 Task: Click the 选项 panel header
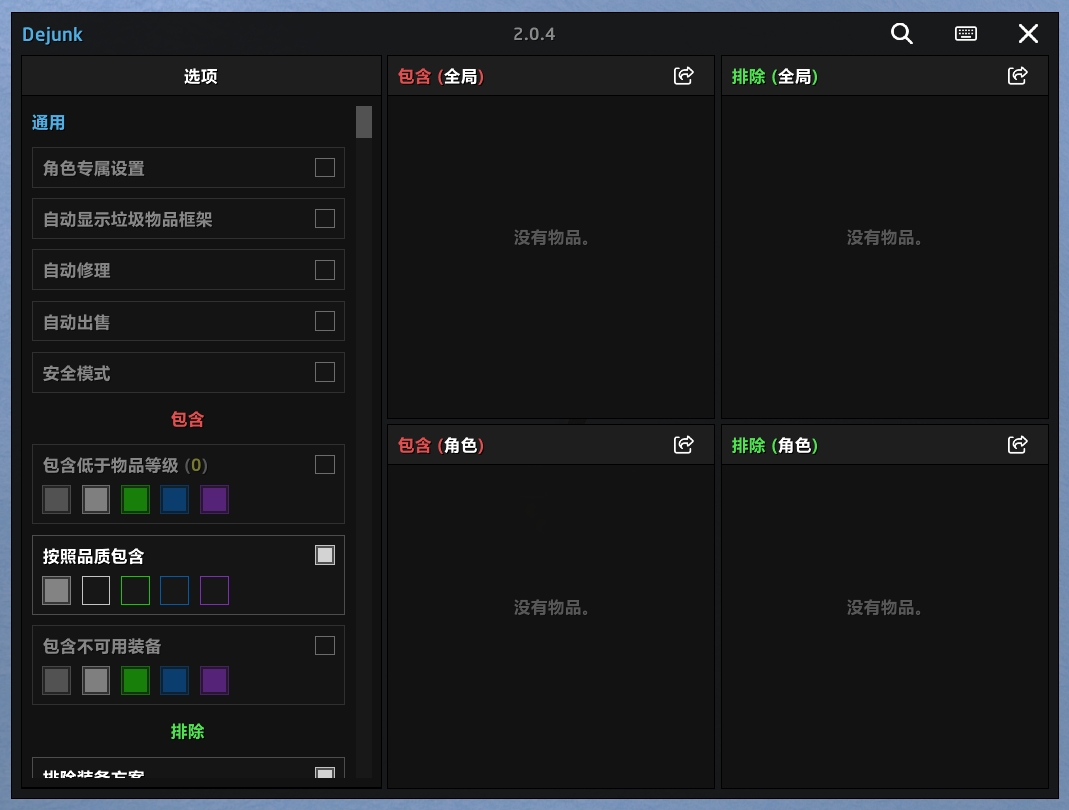point(201,76)
